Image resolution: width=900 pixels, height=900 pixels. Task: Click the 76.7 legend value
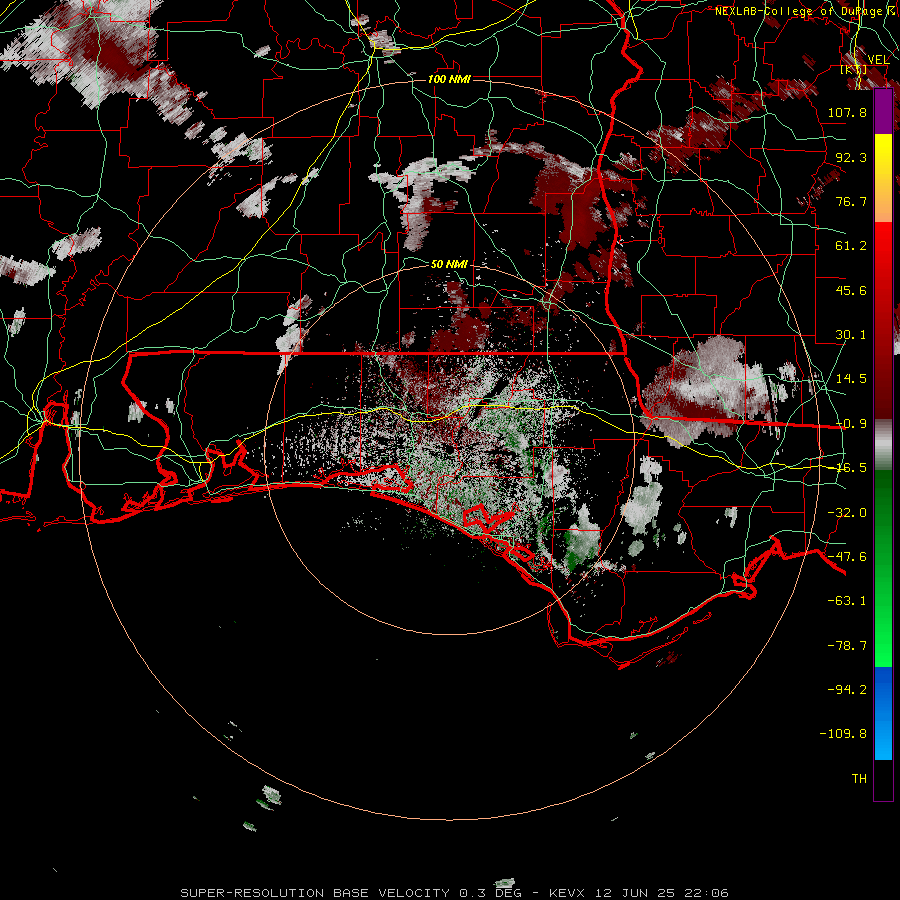(851, 201)
